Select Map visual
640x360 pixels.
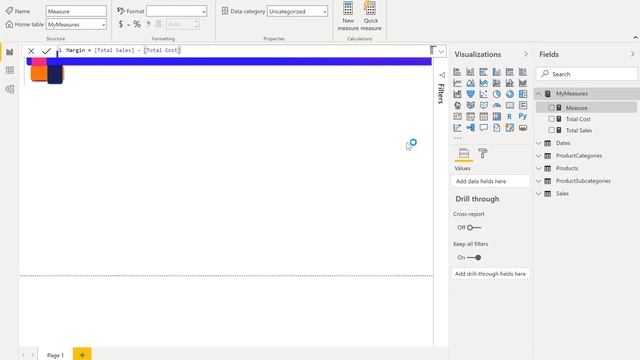457,105
